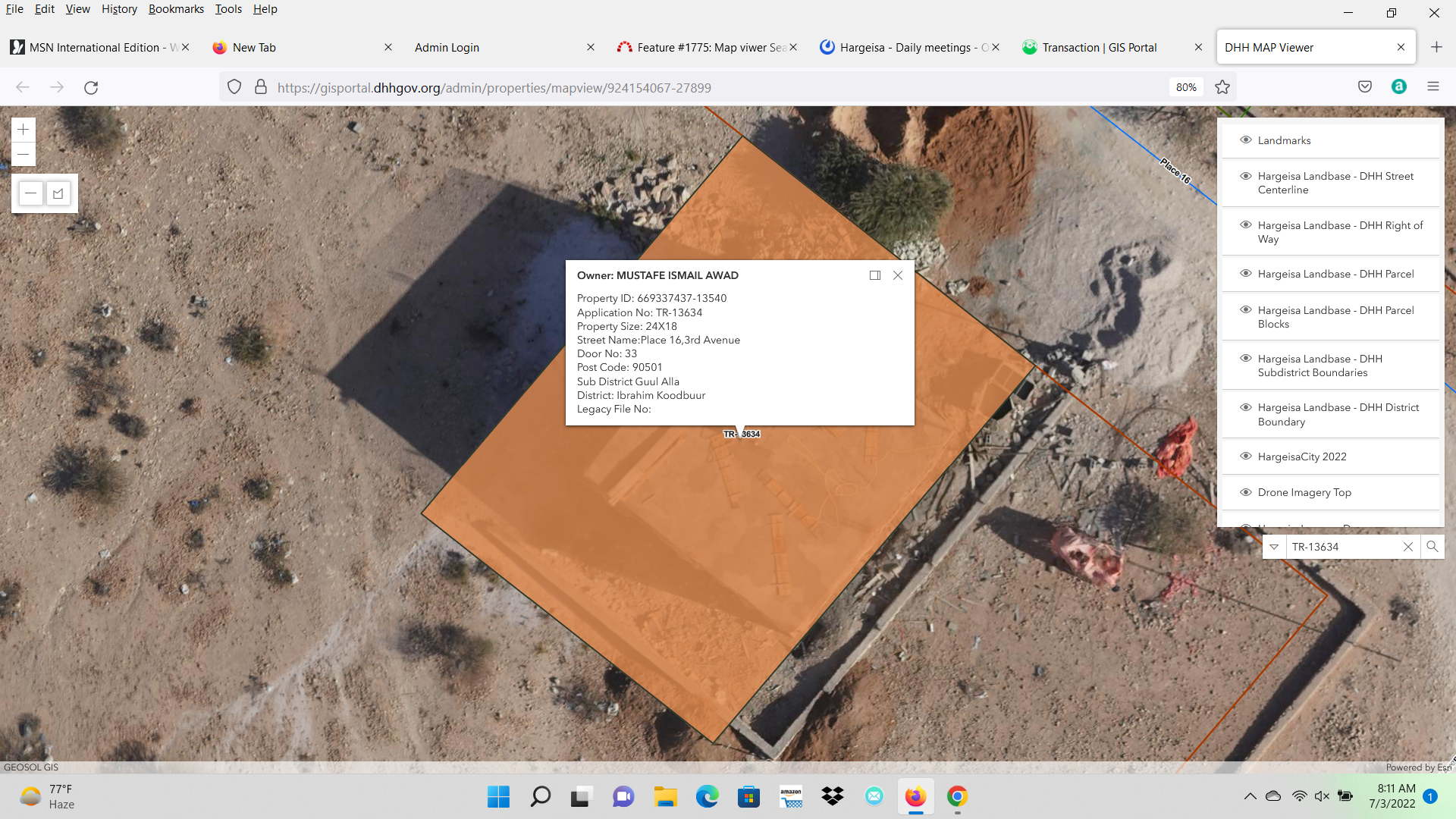Reset the 80% zoom level

[x=1186, y=87]
